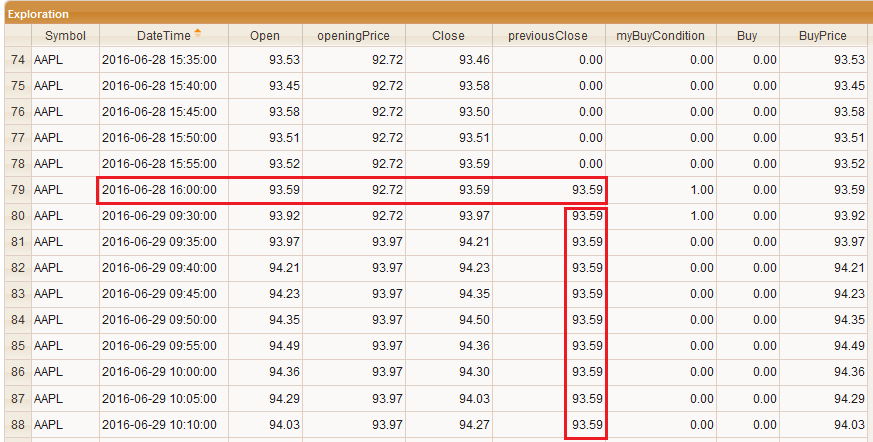Click the date 2016-06-28 15:50:00
This screenshot has width=873, height=442.
pos(159,137)
